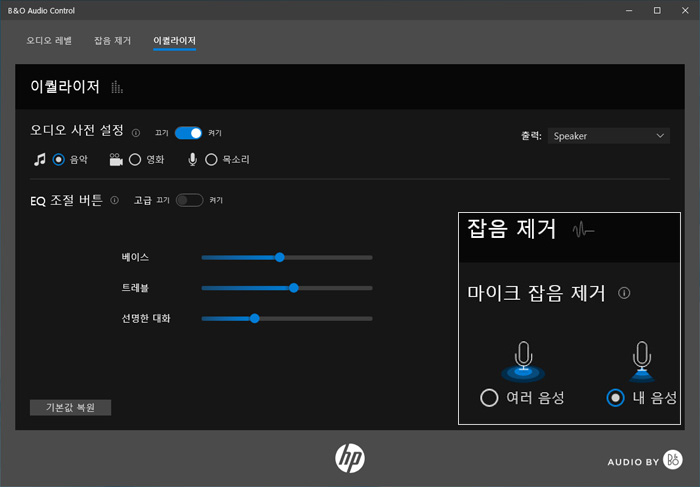Click info icon beside 마이크 잡음 제거
Image resolution: width=700 pixels, height=487 pixels.
tap(624, 293)
